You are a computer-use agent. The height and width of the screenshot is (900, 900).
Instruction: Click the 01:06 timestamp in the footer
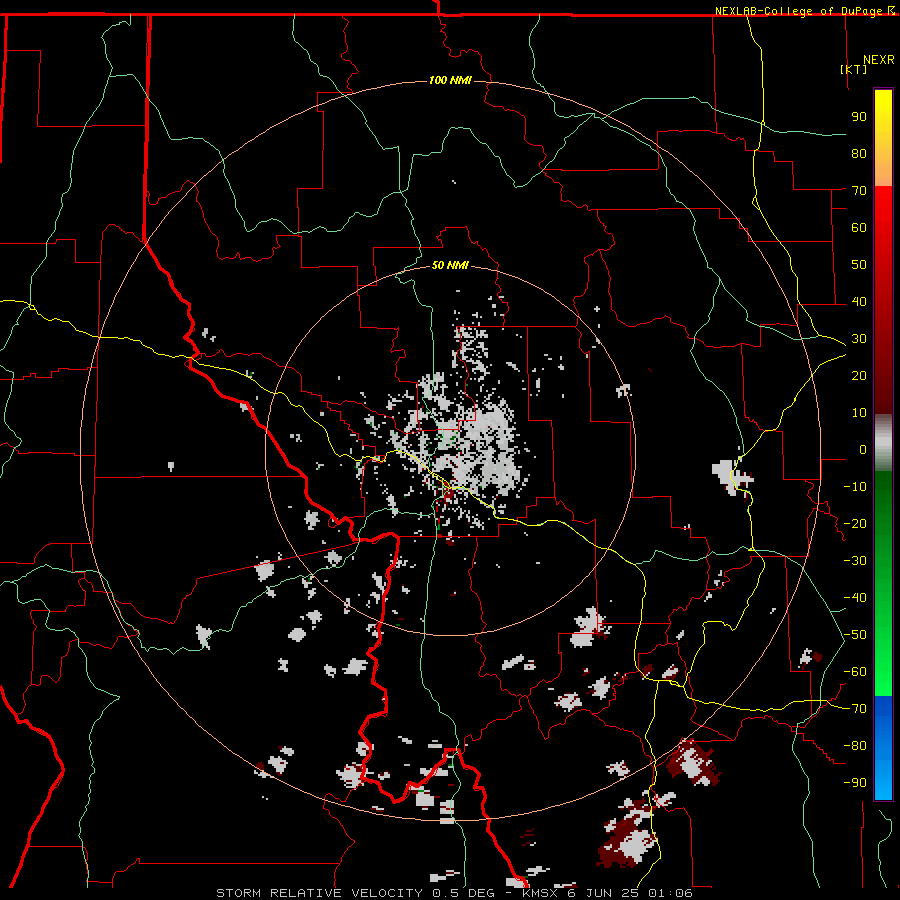tap(670, 893)
